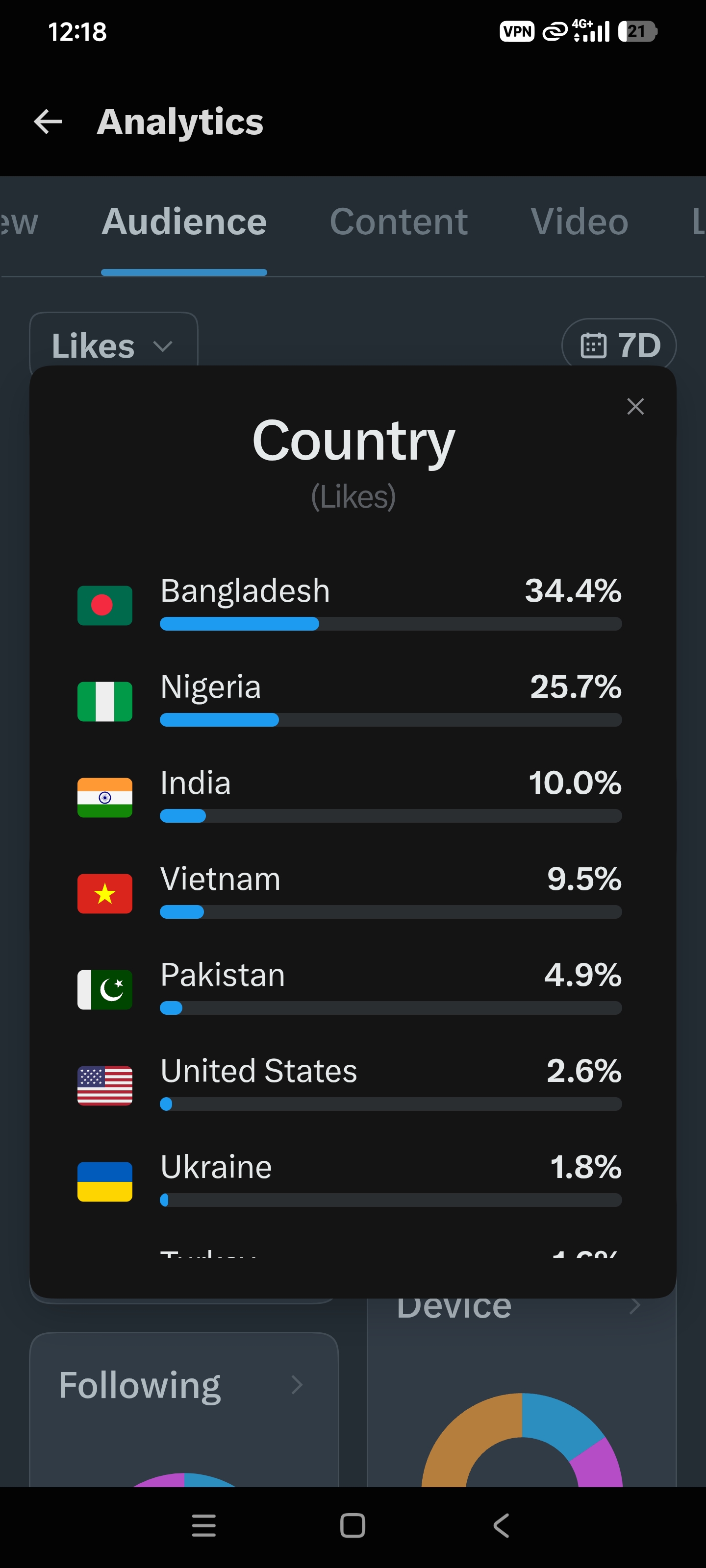Tap the Pakistan flag icon
This screenshot has width=706, height=1568.
tap(105, 990)
